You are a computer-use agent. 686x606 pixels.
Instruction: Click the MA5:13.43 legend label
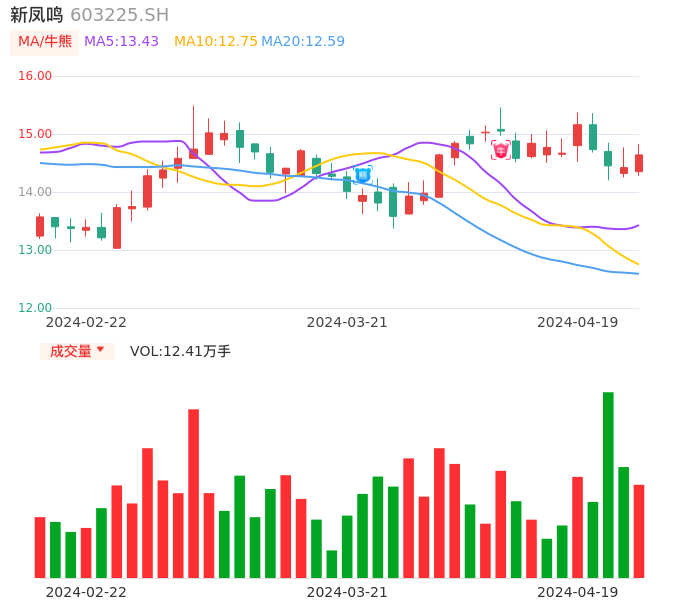click(x=121, y=41)
